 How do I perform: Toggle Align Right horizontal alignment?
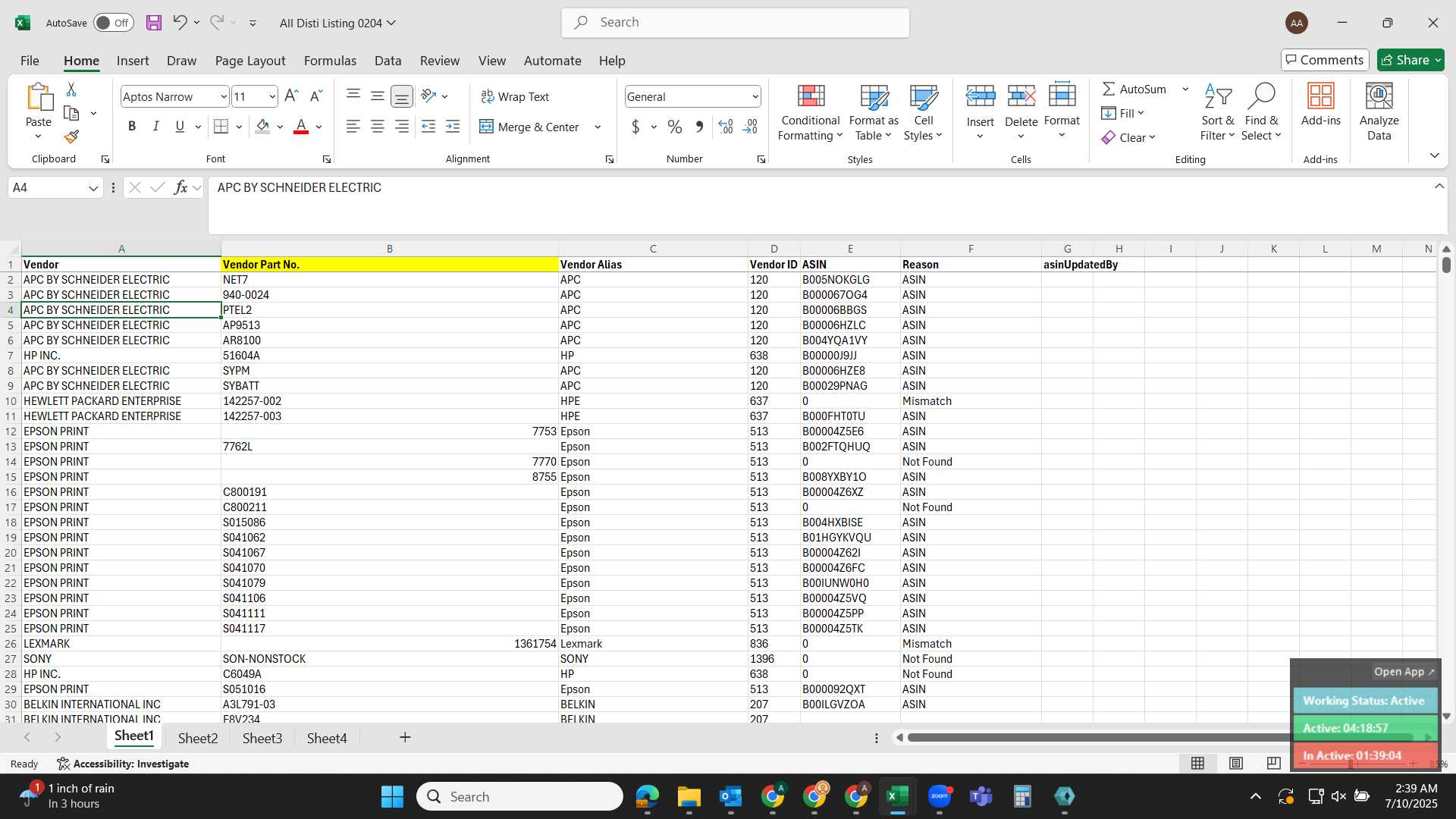pos(402,127)
